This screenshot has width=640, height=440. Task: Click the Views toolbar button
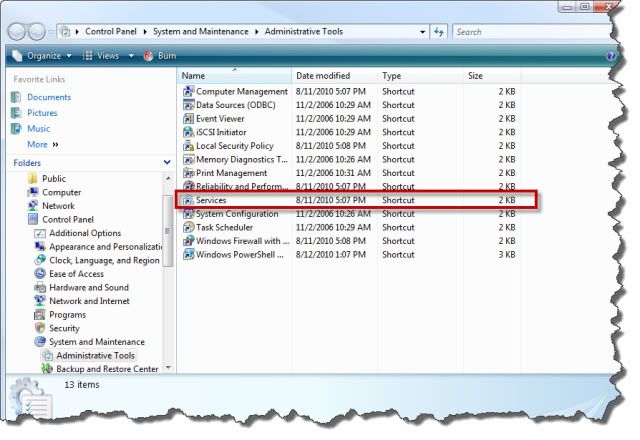point(101,56)
